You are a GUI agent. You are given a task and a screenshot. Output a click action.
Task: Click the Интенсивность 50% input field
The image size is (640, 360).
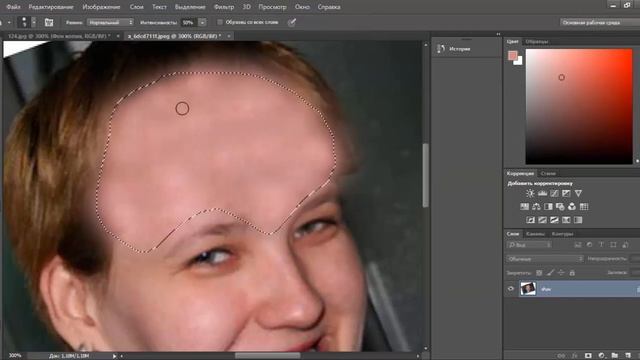point(189,22)
